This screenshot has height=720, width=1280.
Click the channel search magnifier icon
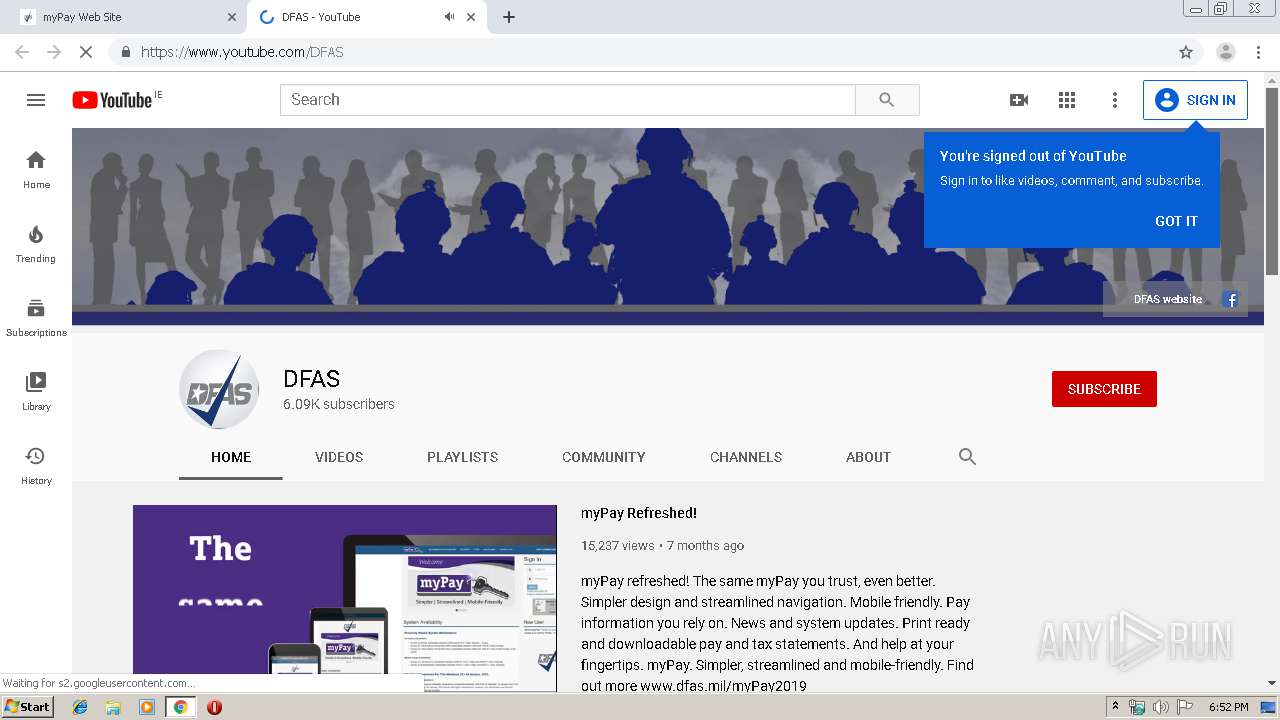967,457
